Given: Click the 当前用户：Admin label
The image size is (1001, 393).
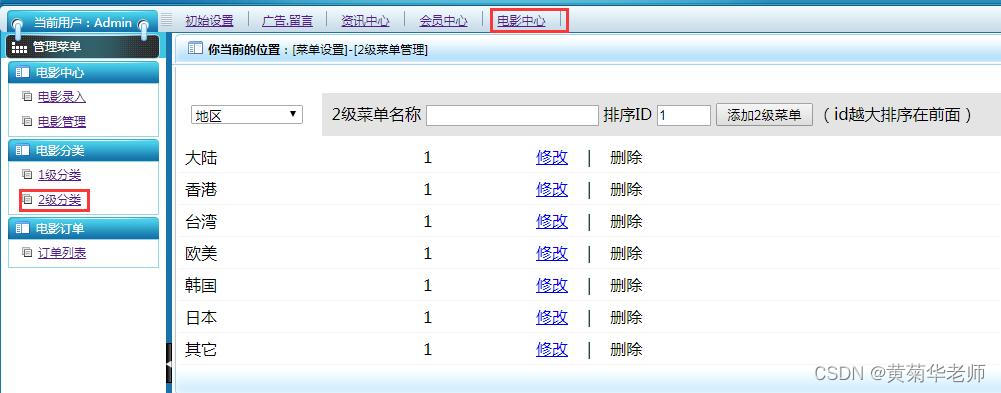Looking at the screenshot, I should click(82, 23).
